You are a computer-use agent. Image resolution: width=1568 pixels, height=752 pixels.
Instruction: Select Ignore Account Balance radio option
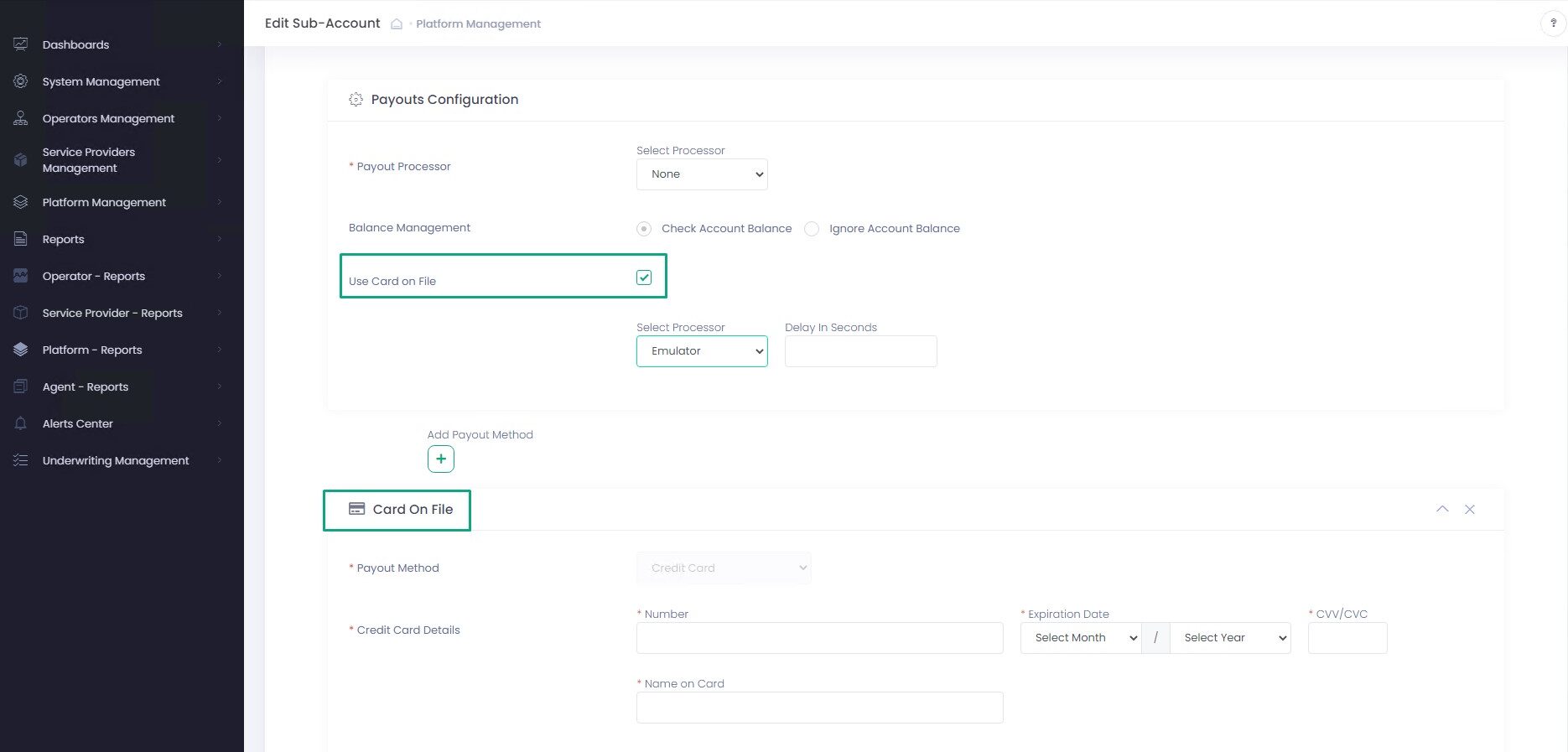[x=812, y=229]
